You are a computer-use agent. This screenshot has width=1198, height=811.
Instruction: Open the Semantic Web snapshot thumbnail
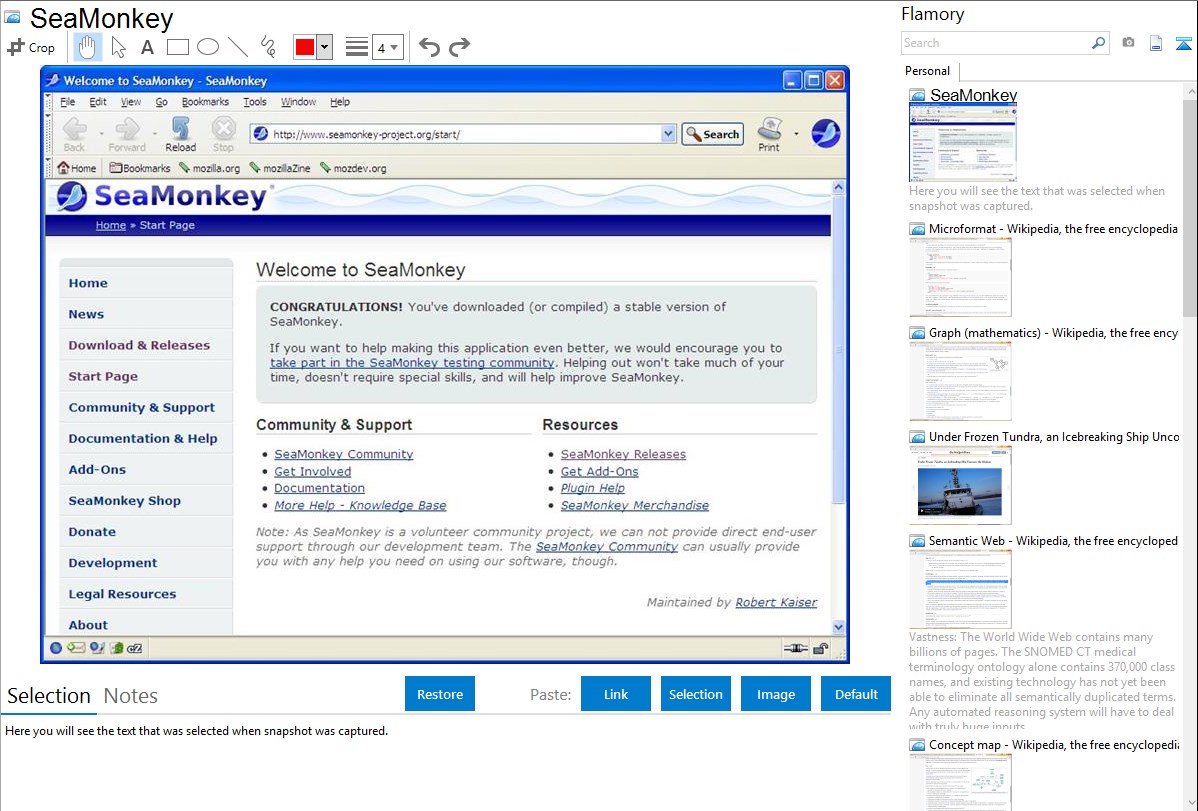point(960,588)
